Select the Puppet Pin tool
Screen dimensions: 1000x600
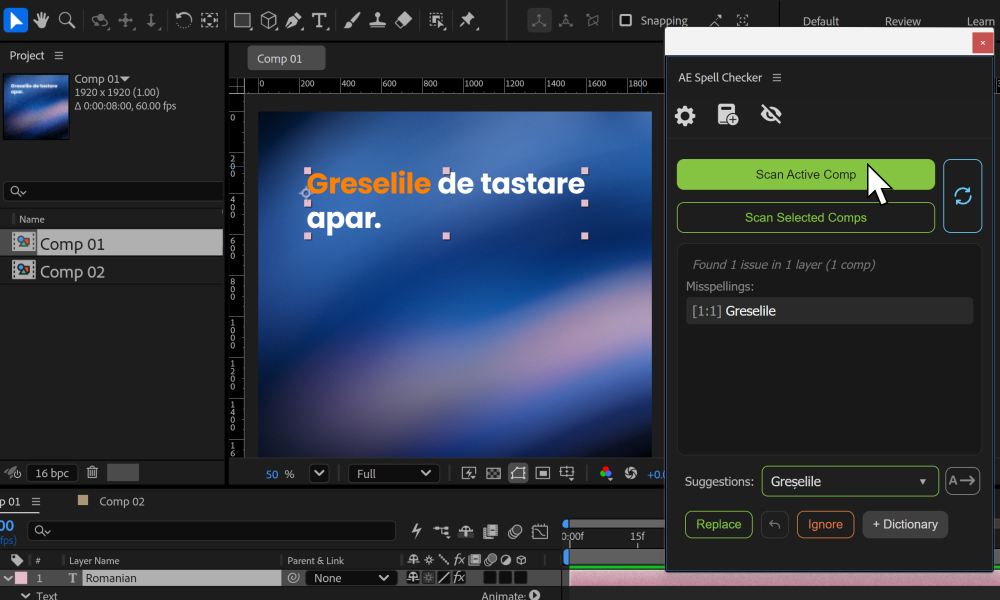pyautogui.click(x=468, y=21)
